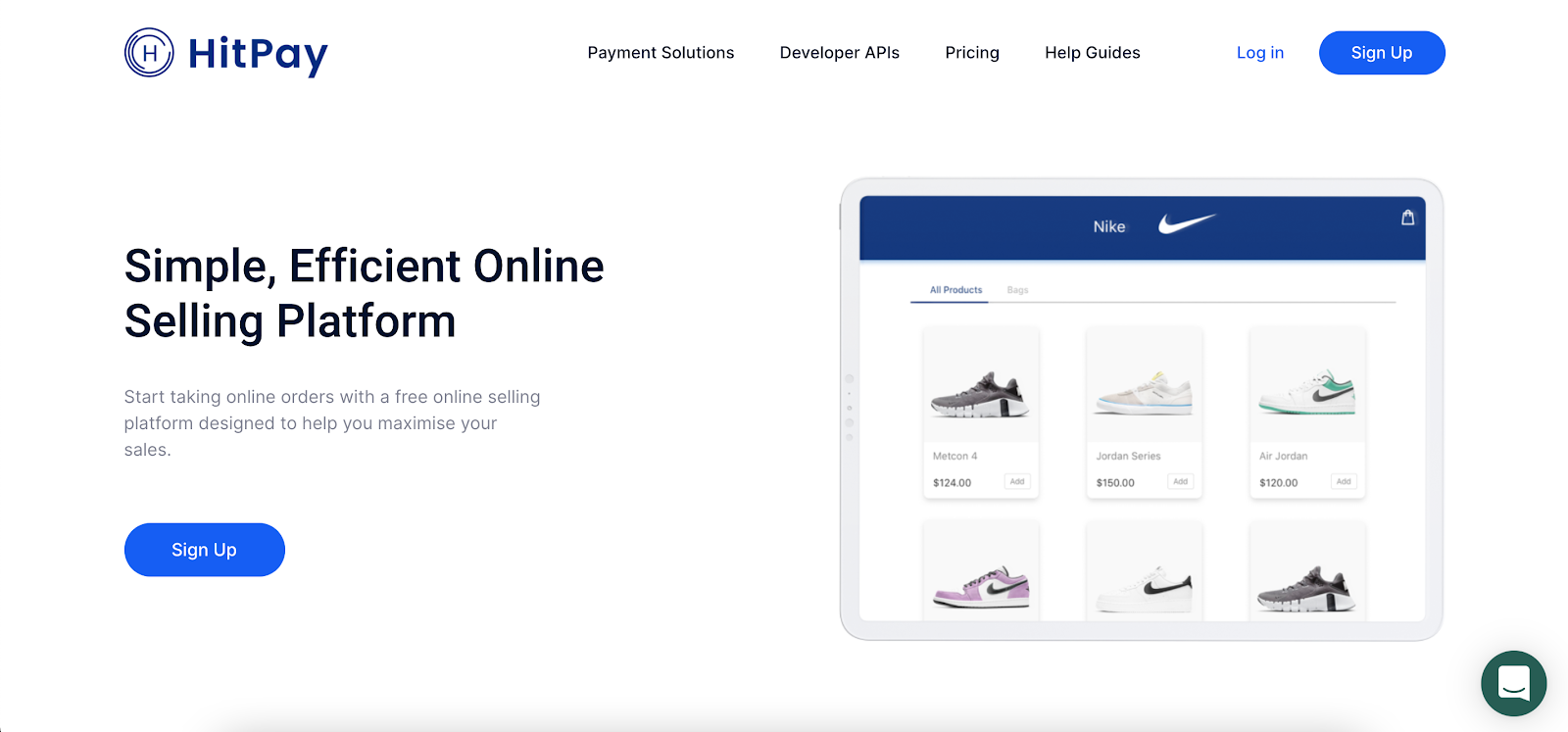Add Jordan Series shoe to cart
Screen dimensions: 1568x732
[1180, 481]
